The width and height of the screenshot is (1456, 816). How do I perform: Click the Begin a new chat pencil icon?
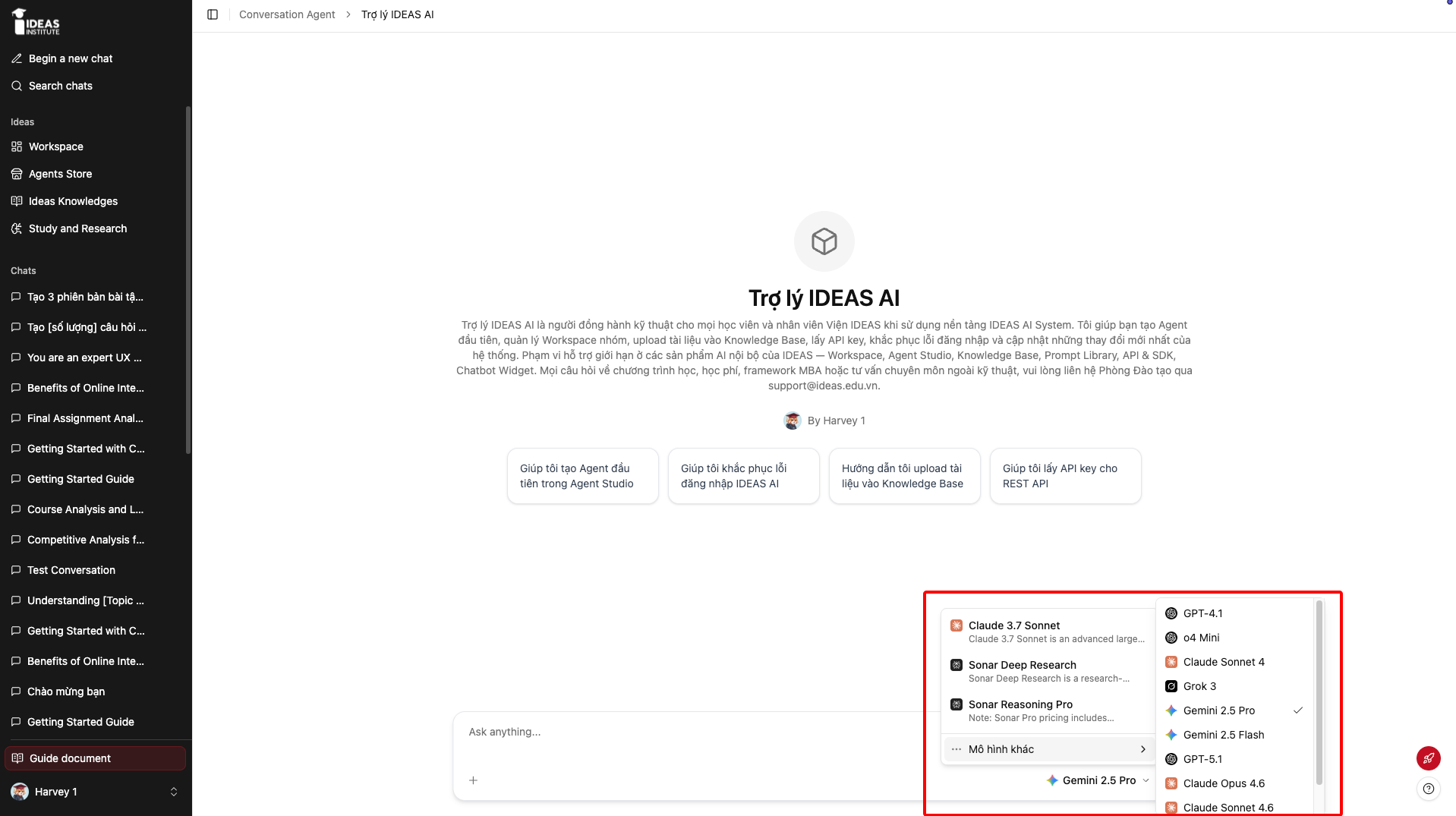click(17, 58)
